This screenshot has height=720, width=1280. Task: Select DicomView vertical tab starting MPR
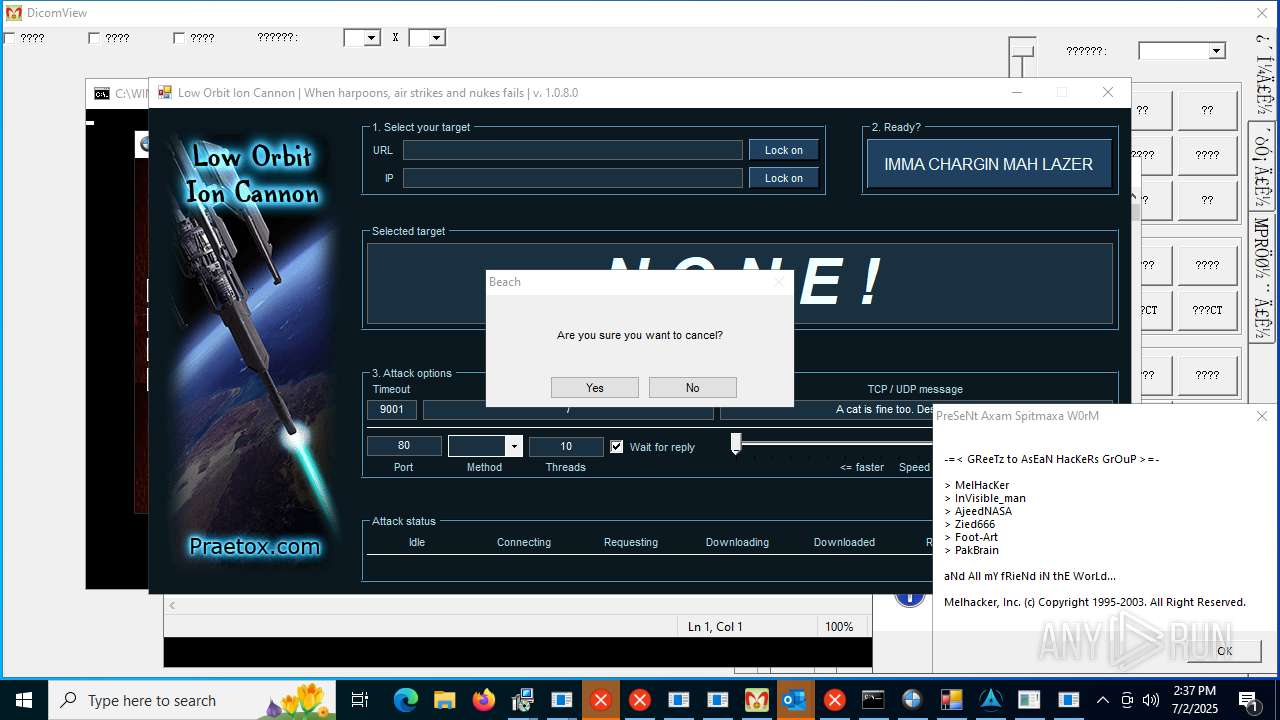[x=1262, y=277]
